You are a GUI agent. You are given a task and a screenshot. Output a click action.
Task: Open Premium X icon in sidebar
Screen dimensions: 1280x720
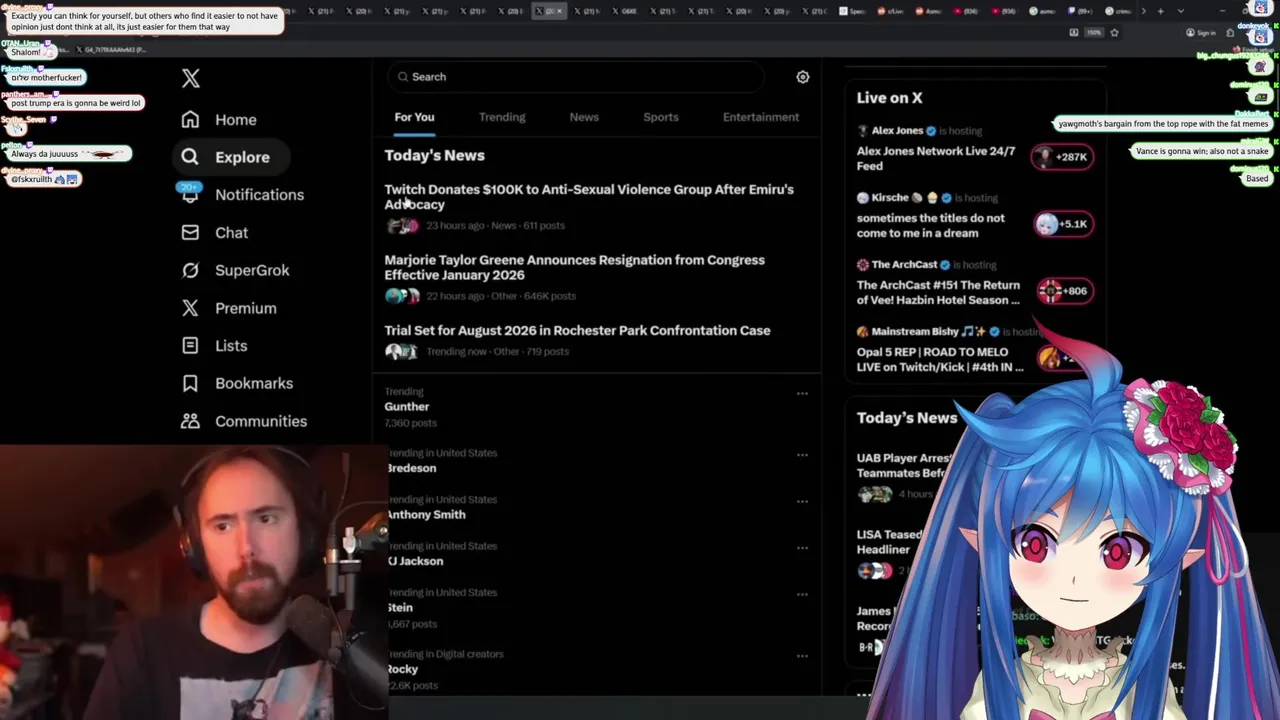[190, 308]
